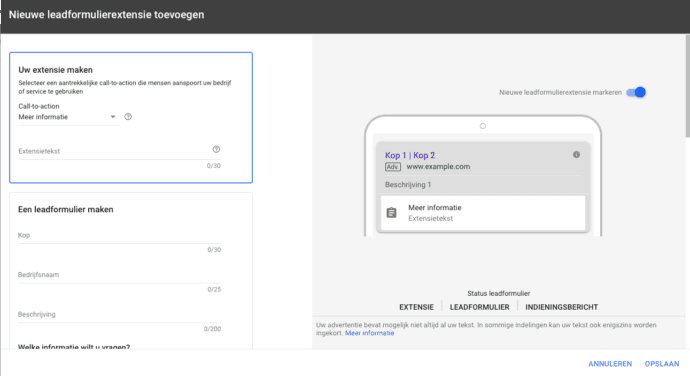This screenshot has height=376, width=690.
Task: Click the 0/25 character counter
Action: pyautogui.click(x=214, y=289)
